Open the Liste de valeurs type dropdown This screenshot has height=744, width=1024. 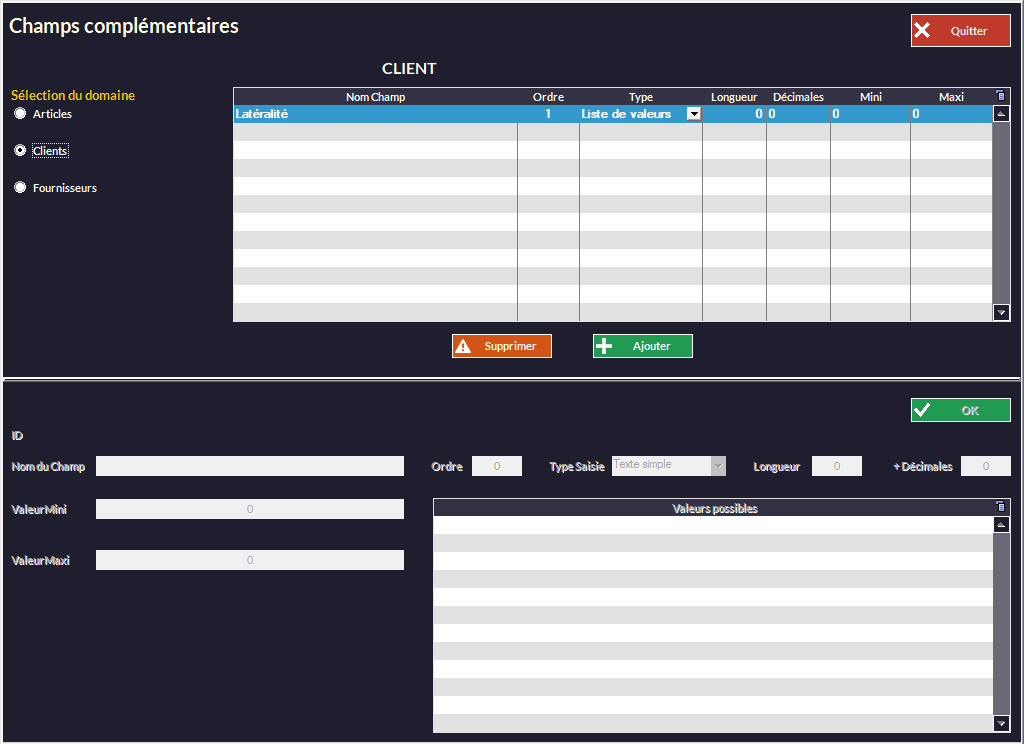coord(694,114)
